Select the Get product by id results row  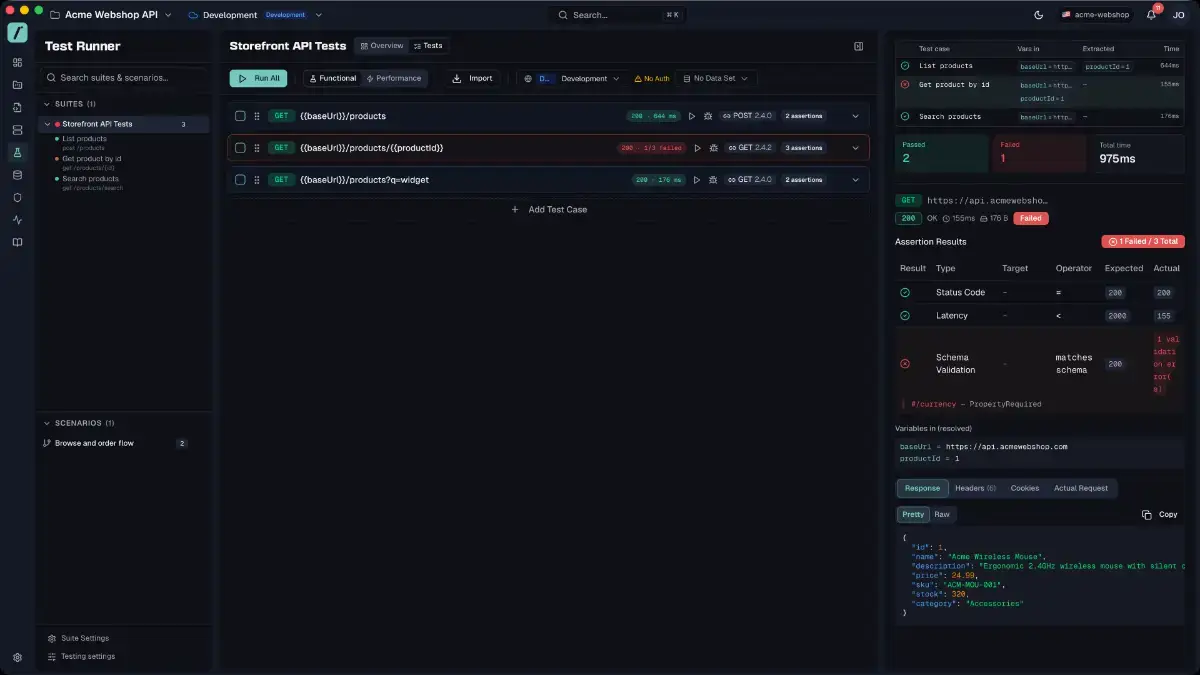(1038, 92)
